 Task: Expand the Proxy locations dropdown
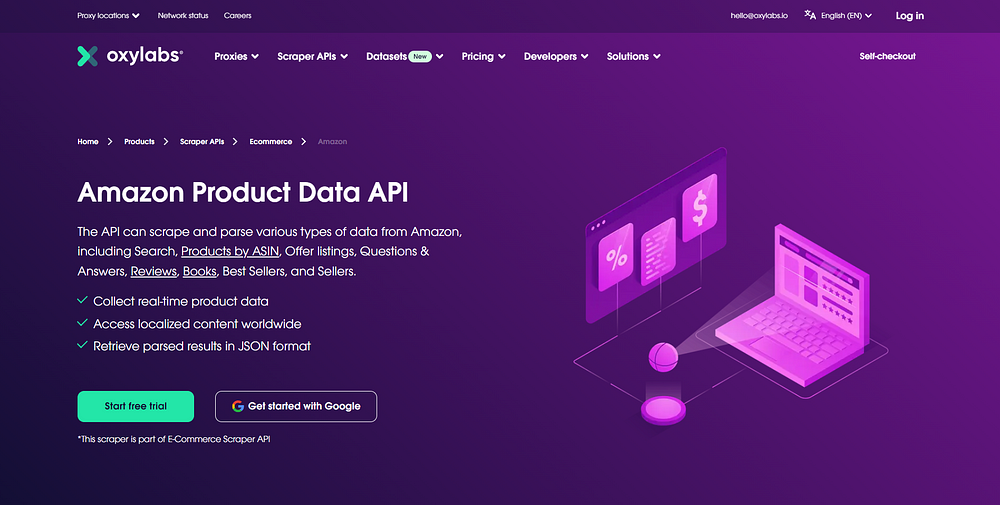108,15
